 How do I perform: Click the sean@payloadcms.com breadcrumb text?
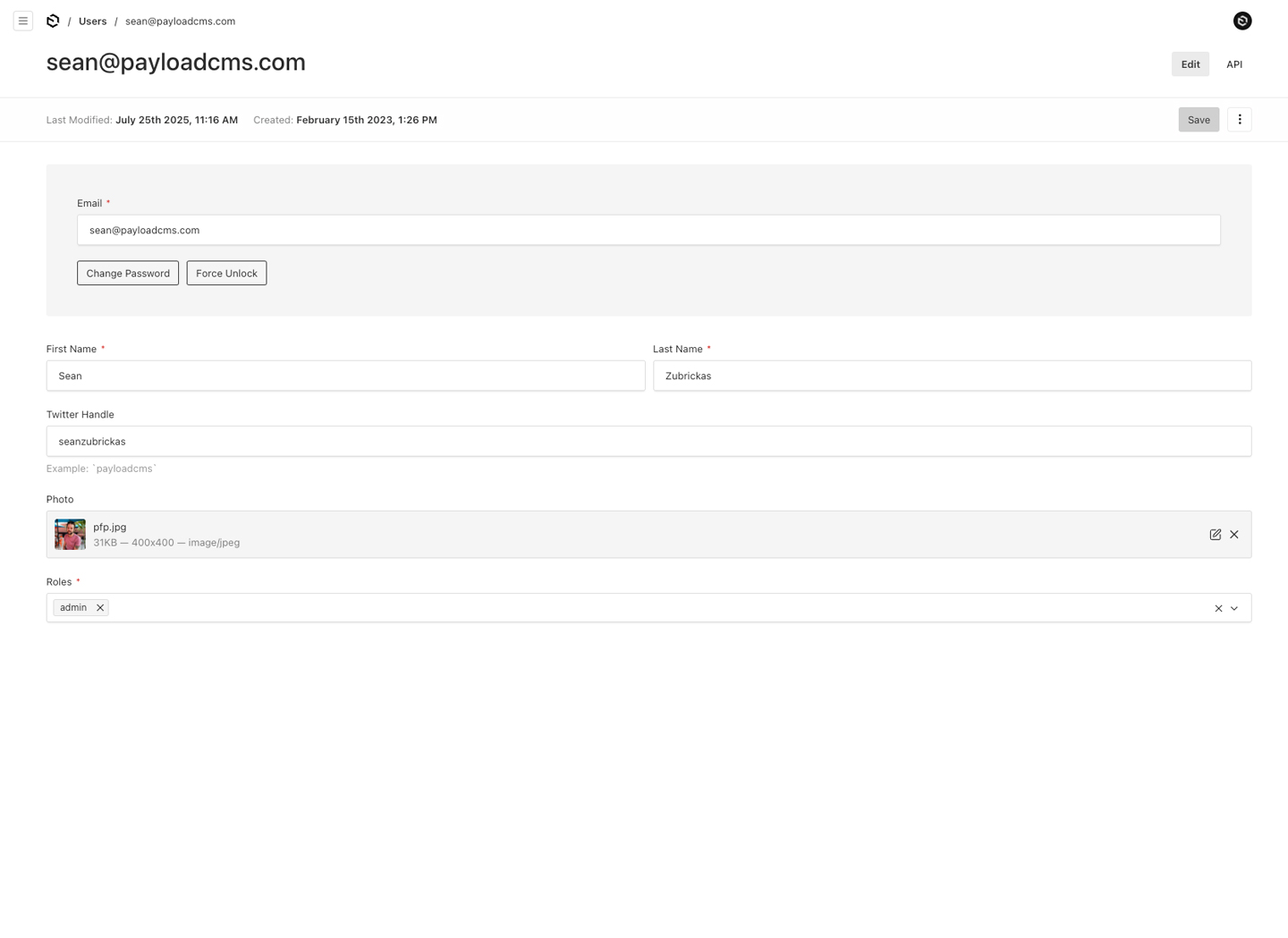coord(180,21)
